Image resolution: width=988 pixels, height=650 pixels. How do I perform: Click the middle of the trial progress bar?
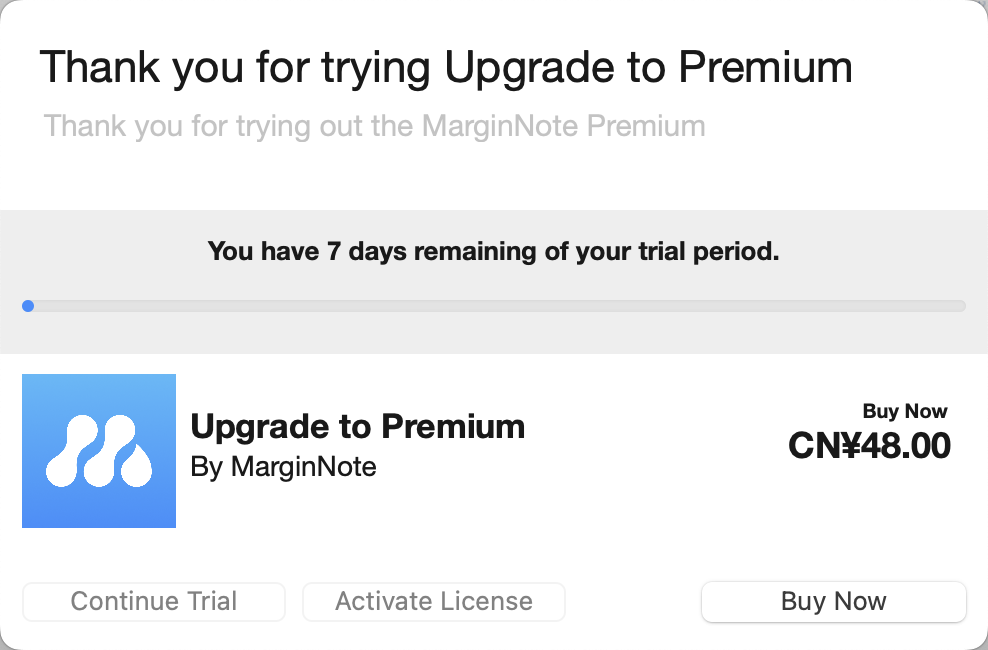(494, 306)
